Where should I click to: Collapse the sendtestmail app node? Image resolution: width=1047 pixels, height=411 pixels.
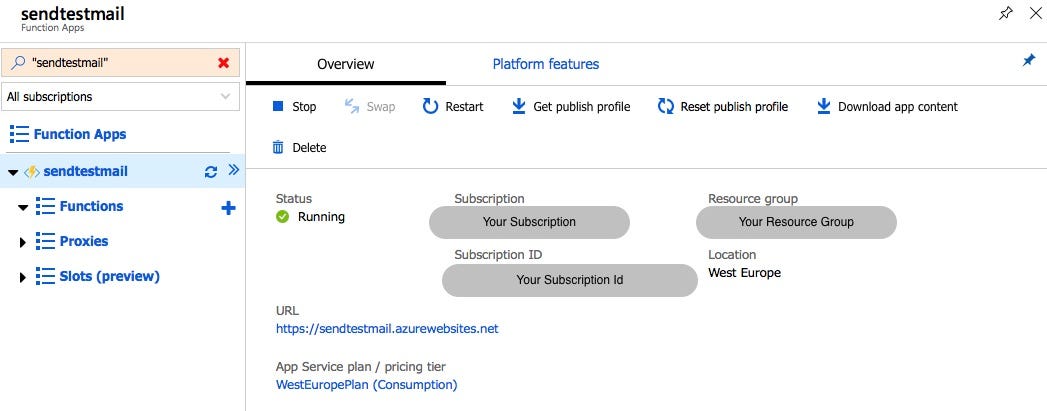coord(12,172)
